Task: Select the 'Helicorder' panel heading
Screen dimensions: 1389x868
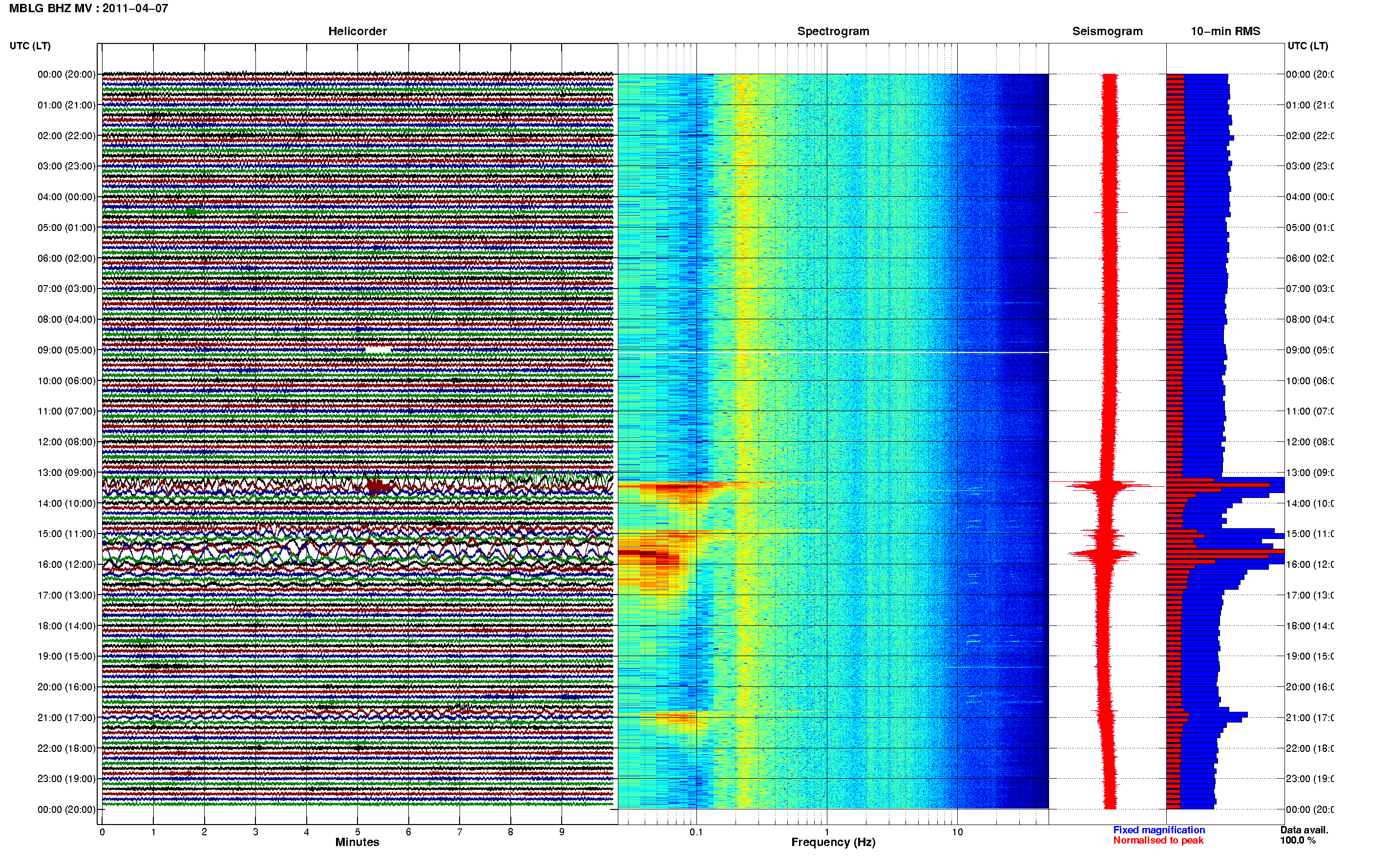Action: point(357,31)
